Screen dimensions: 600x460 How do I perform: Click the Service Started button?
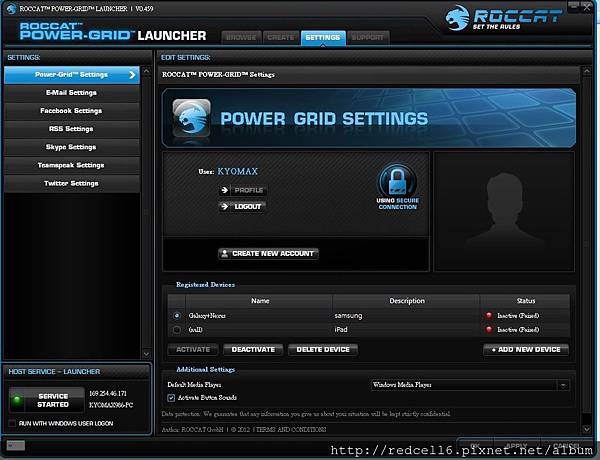(47, 400)
